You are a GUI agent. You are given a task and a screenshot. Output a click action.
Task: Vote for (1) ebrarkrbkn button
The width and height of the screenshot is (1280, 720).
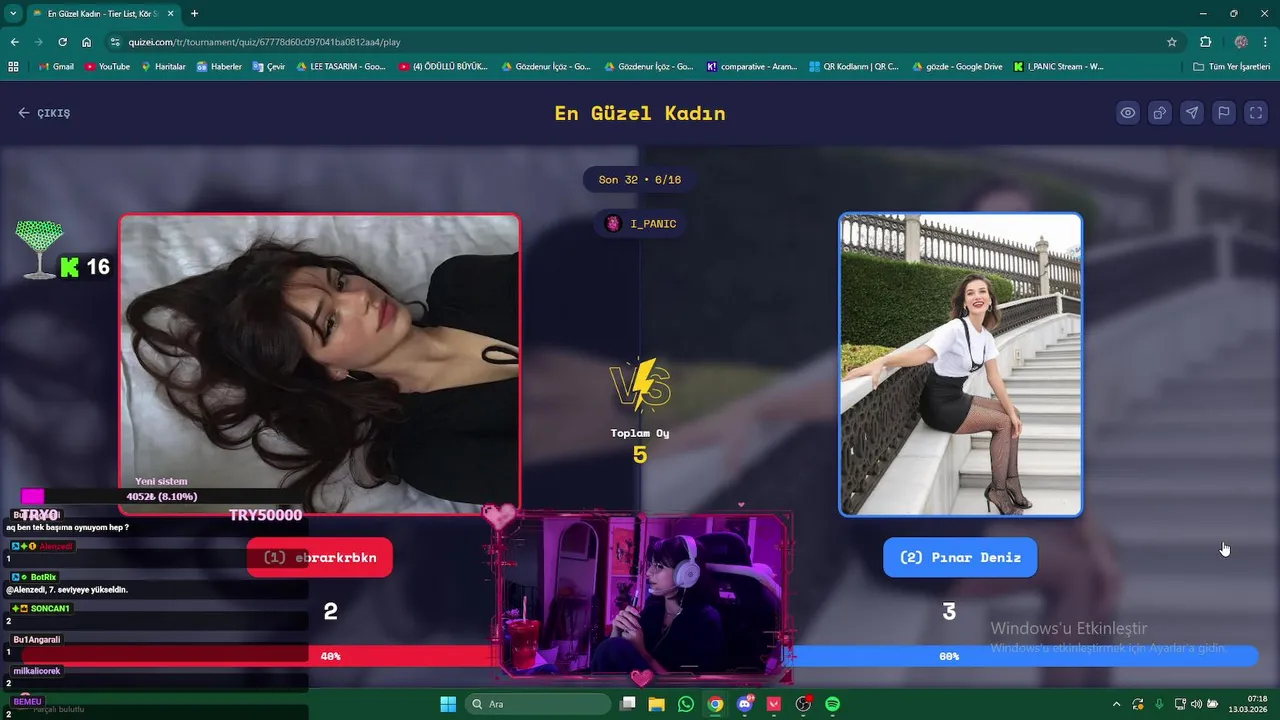320,557
